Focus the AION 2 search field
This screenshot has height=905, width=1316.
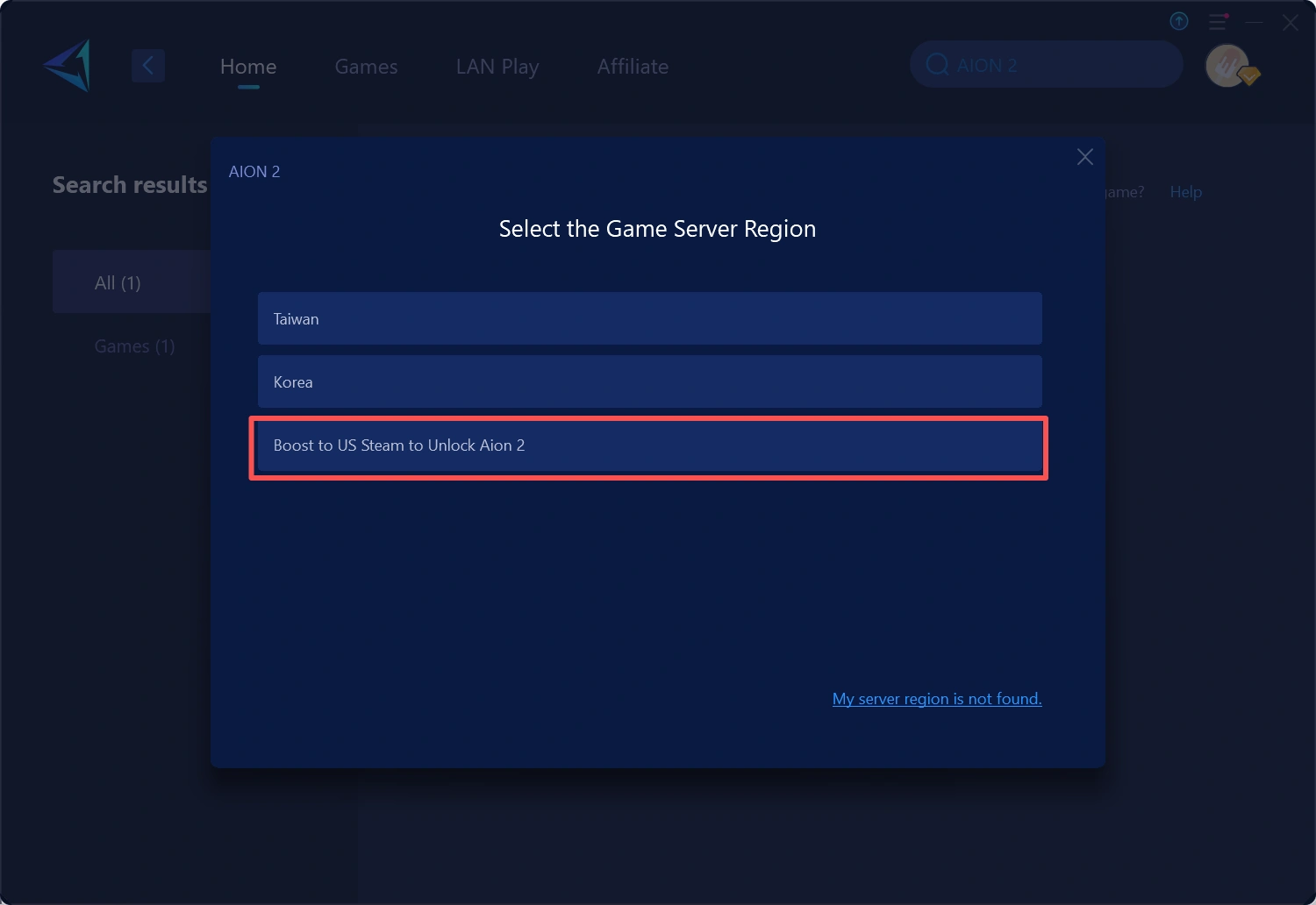coord(1046,65)
